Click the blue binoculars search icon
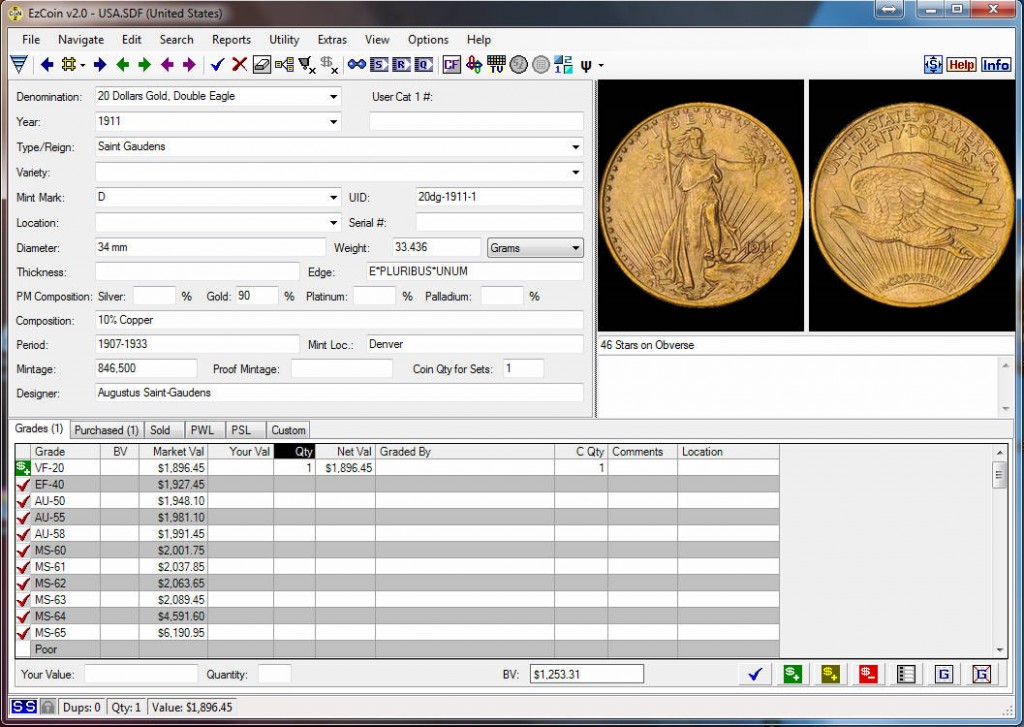Screen dimensions: 1024x727 (357, 65)
